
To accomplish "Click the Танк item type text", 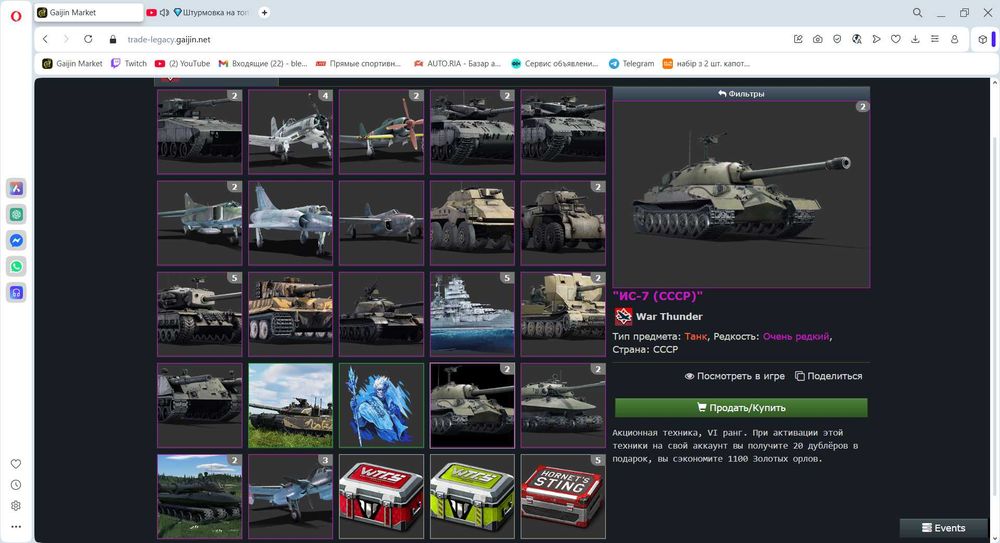I will point(696,336).
